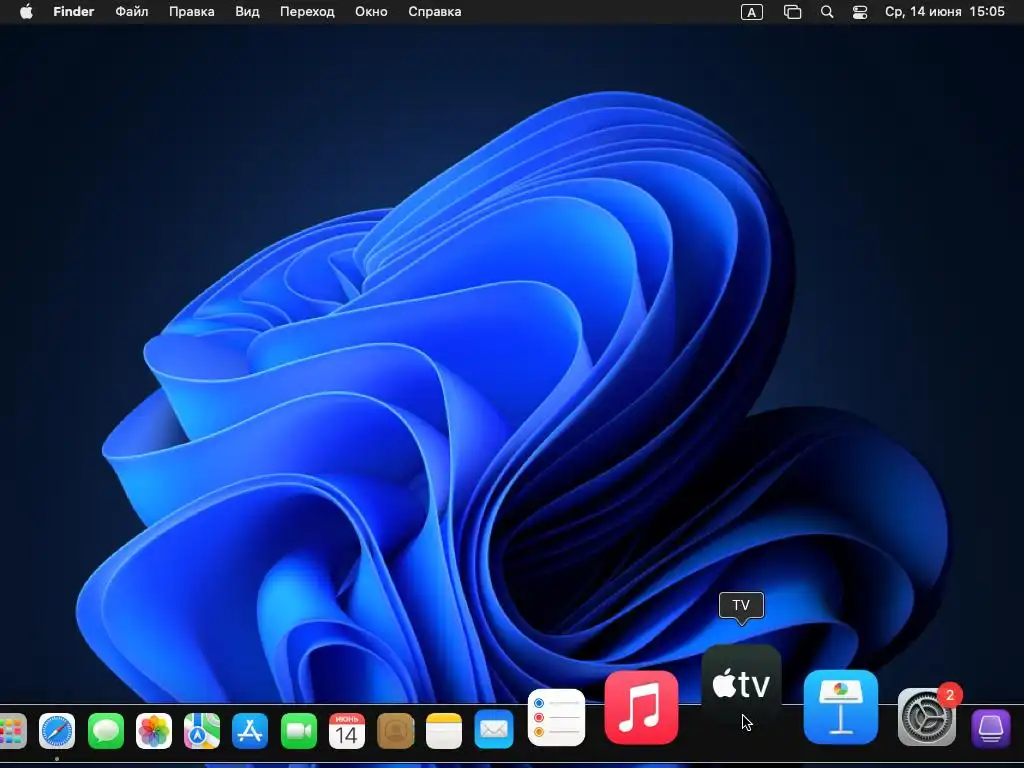Open the Mail app
1024x768 pixels.
493,730
